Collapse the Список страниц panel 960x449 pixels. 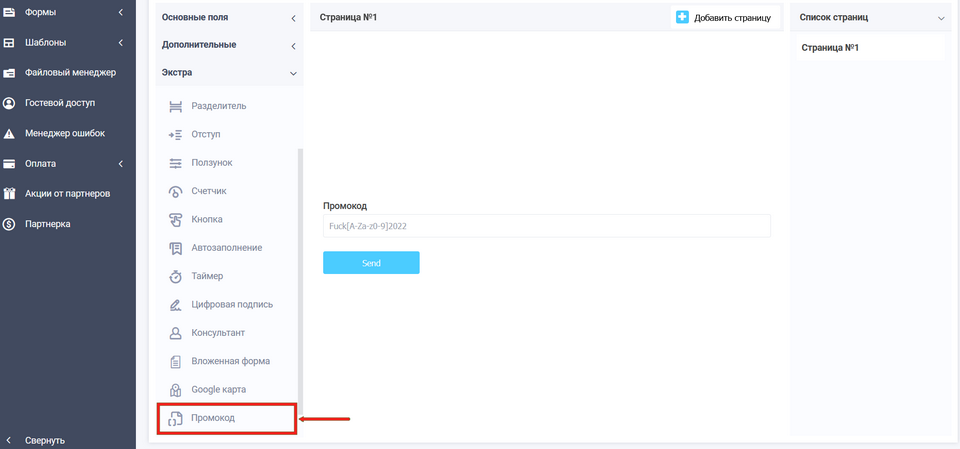pyautogui.click(x=941, y=18)
